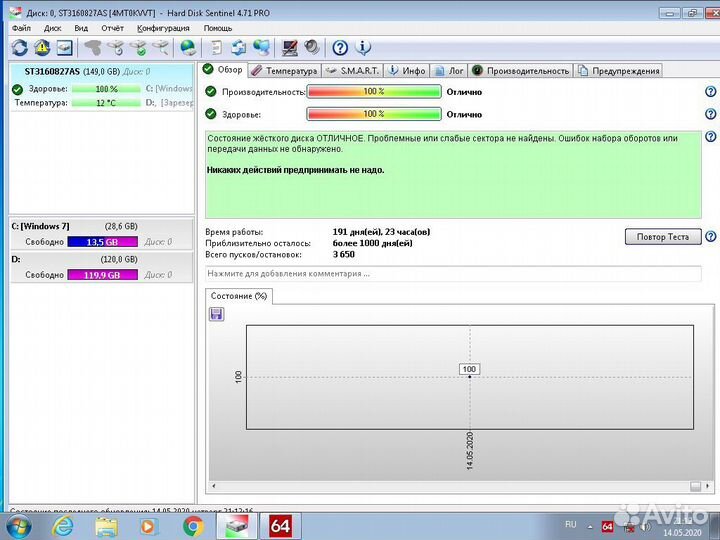Click the temperature 12 °C bar in left panel

click(x=106, y=103)
